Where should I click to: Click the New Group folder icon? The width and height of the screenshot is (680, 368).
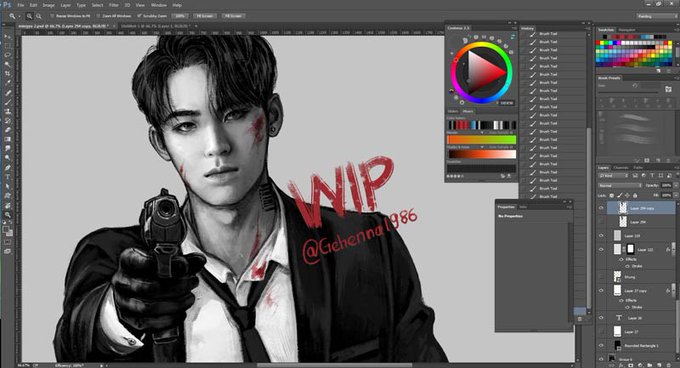(x=651, y=365)
